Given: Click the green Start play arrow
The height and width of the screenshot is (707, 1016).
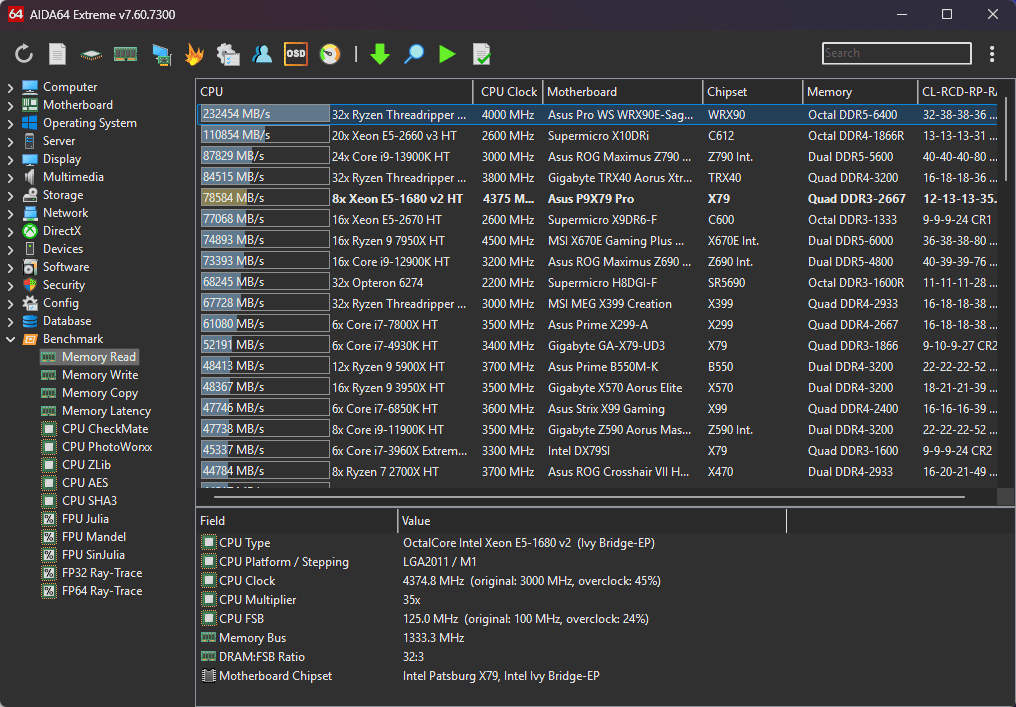Looking at the screenshot, I should click(447, 54).
